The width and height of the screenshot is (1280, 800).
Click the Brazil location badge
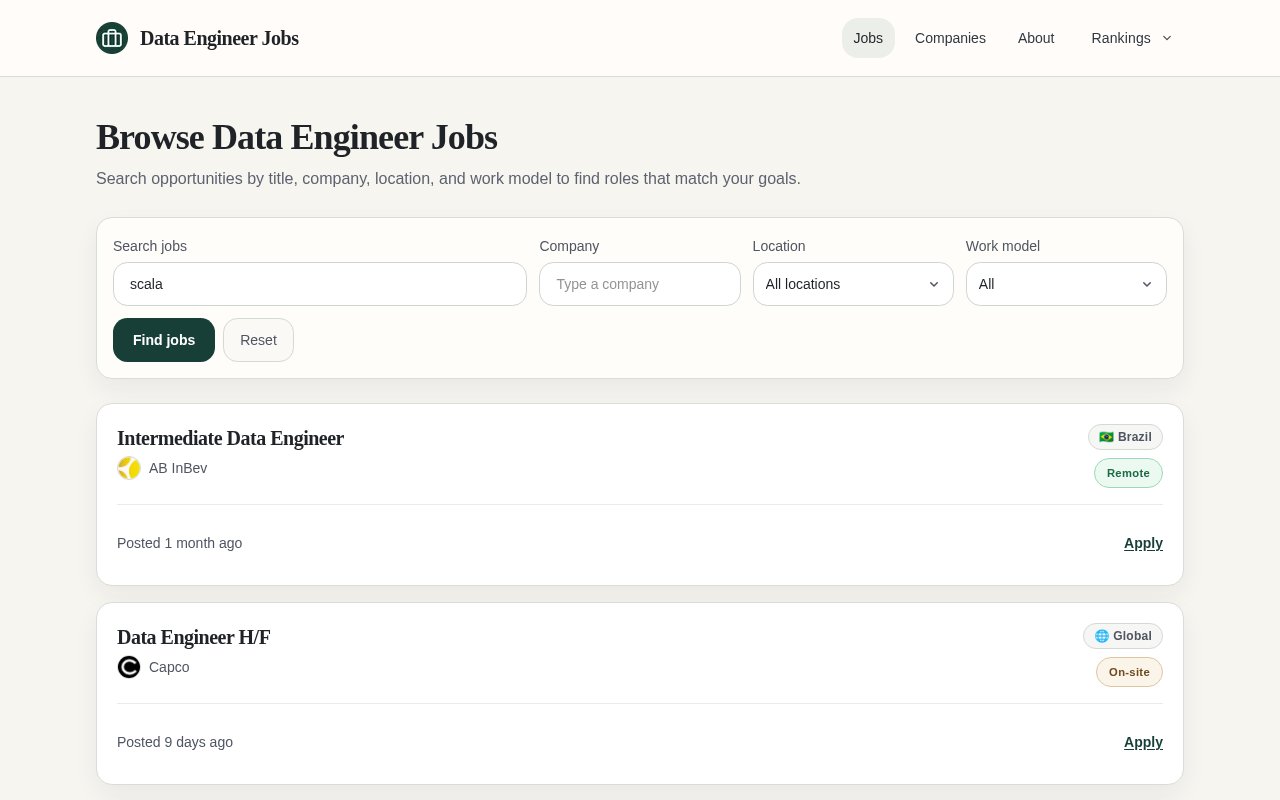(x=1125, y=437)
